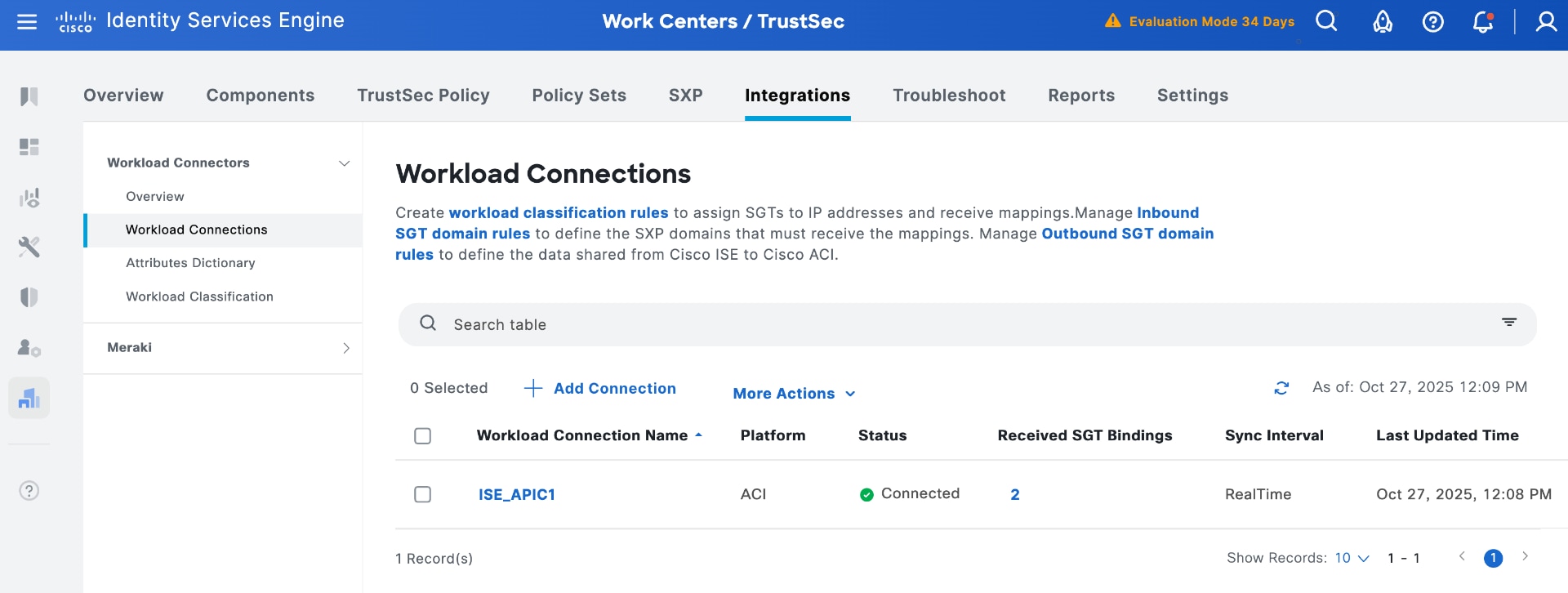Open the More Actions dropdown

tap(793, 394)
